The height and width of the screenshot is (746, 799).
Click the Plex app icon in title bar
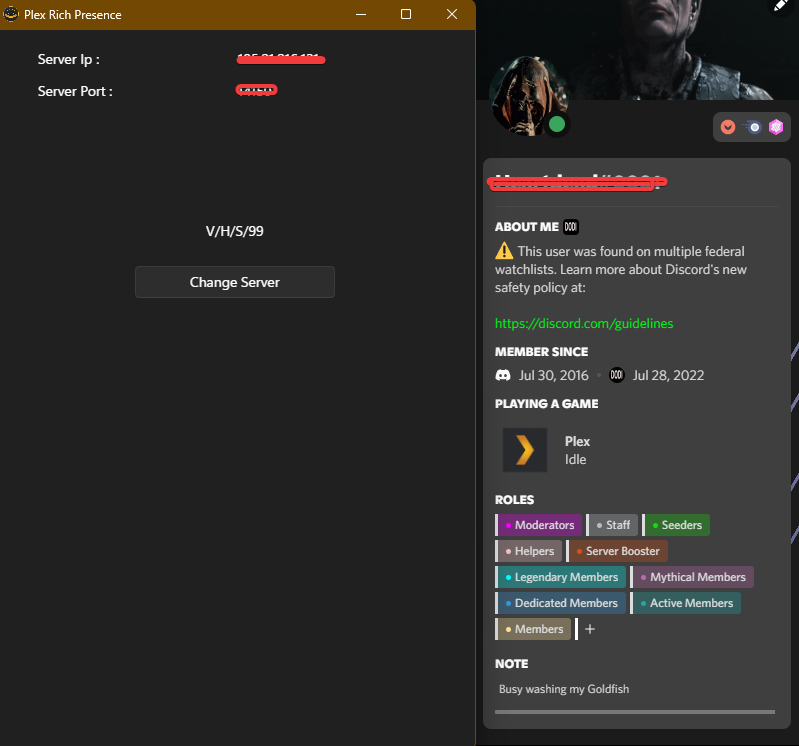click(x=11, y=14)
